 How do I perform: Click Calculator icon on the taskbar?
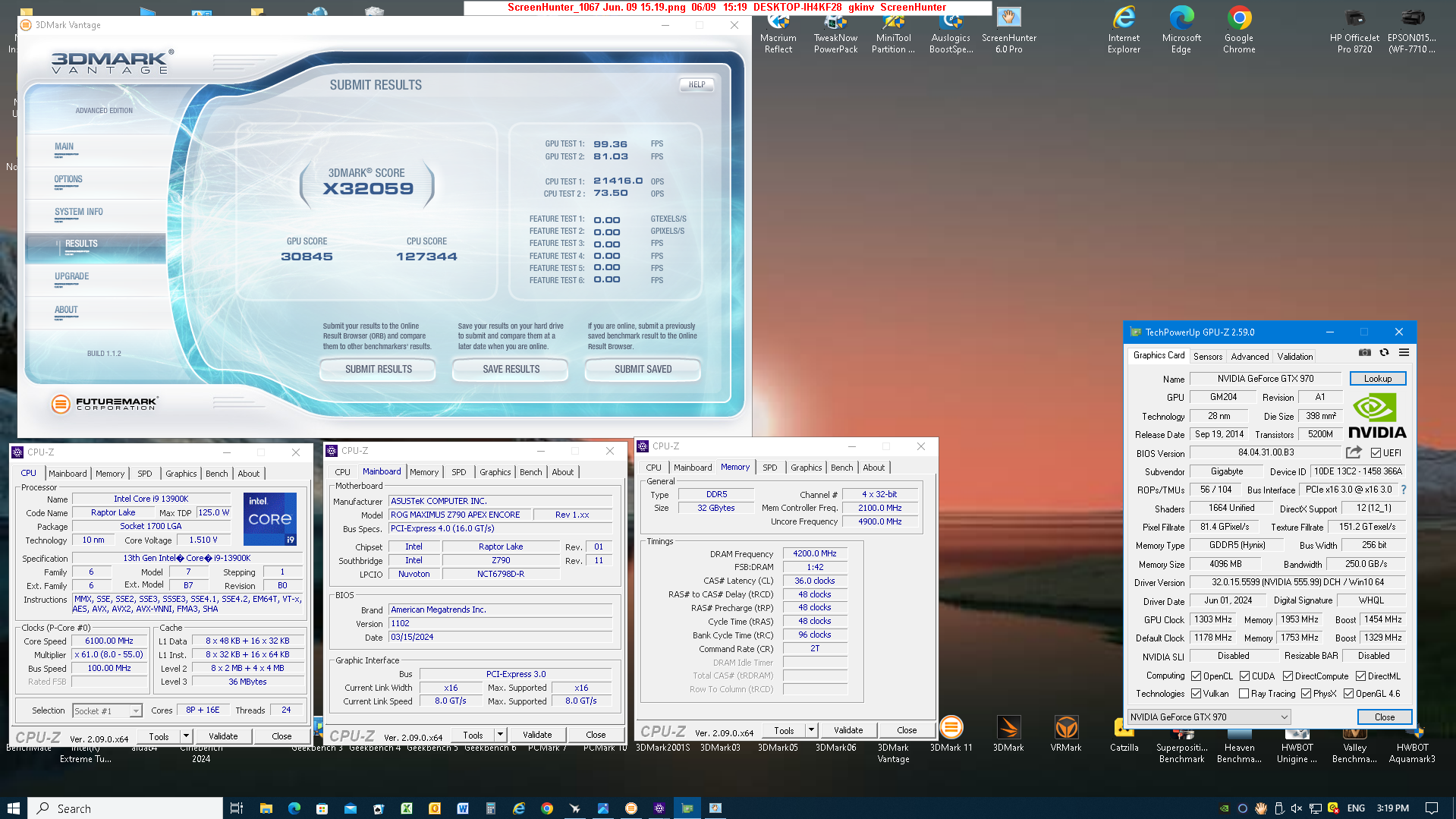[491, 808]
